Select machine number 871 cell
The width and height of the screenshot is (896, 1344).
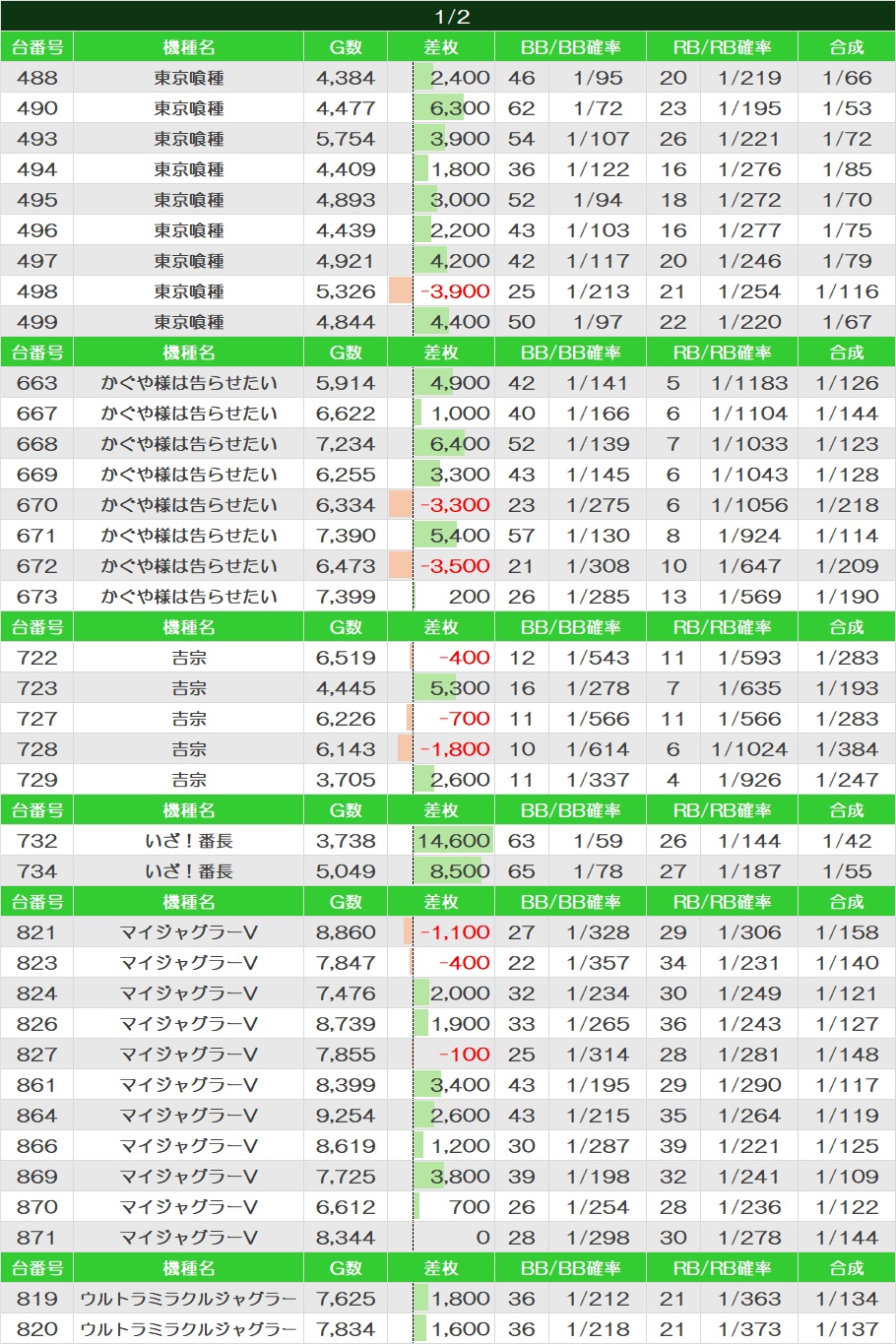tap(37, 1238)
